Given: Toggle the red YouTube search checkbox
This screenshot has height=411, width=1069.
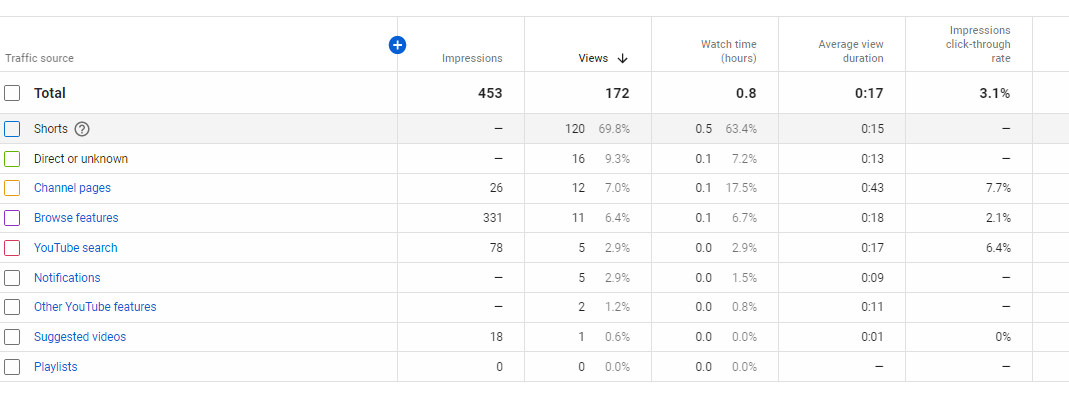Looking at the screenshot, I should click(x=12, y=248).
